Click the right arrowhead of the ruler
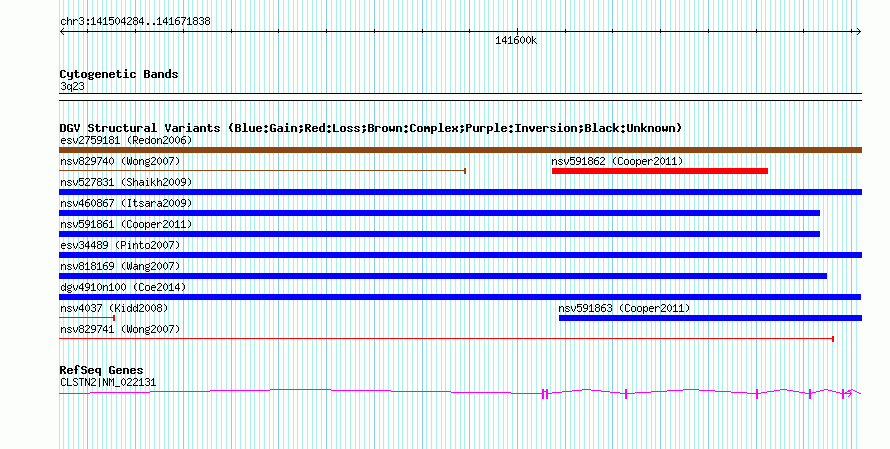This screenshot has width=890, height=449. point(859,32)
